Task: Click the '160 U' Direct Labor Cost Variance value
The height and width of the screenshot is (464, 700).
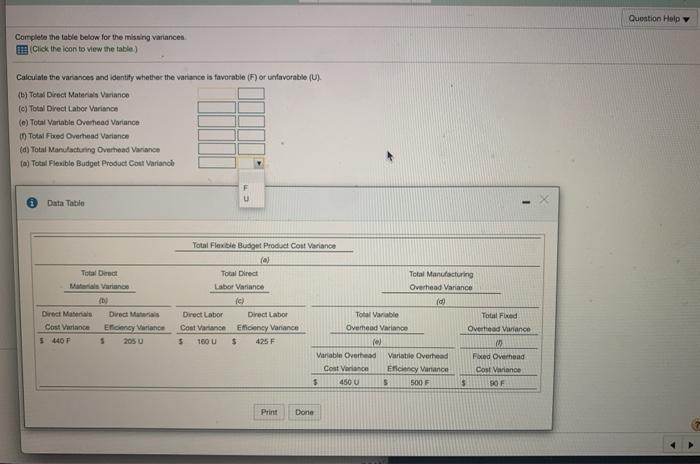Action: point(206,342)
